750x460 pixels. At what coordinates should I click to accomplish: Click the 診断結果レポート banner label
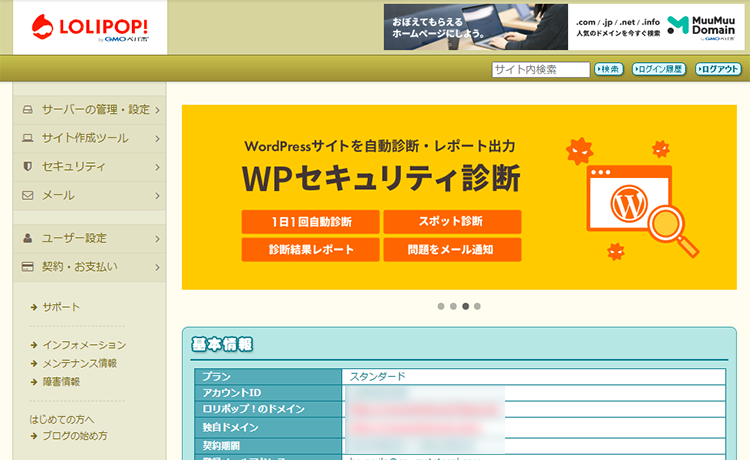(x=310, y=250)
